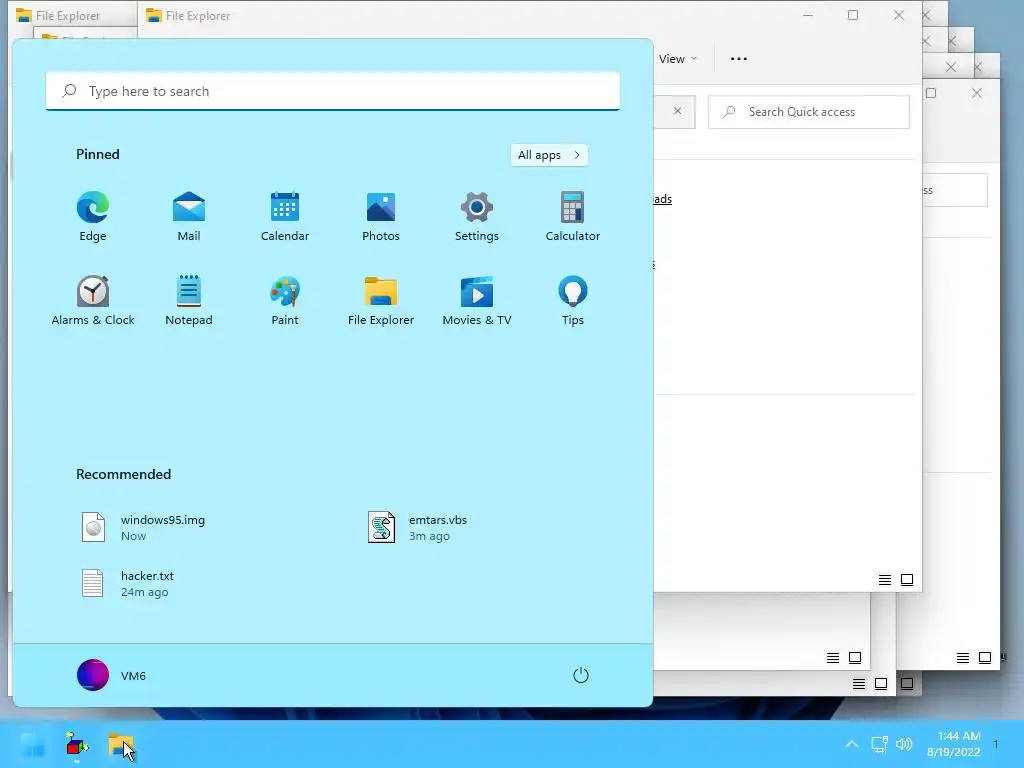Click the Type here to search box
The width and height of the screenshot is (1024, 768).
click(x=333, y=91)
